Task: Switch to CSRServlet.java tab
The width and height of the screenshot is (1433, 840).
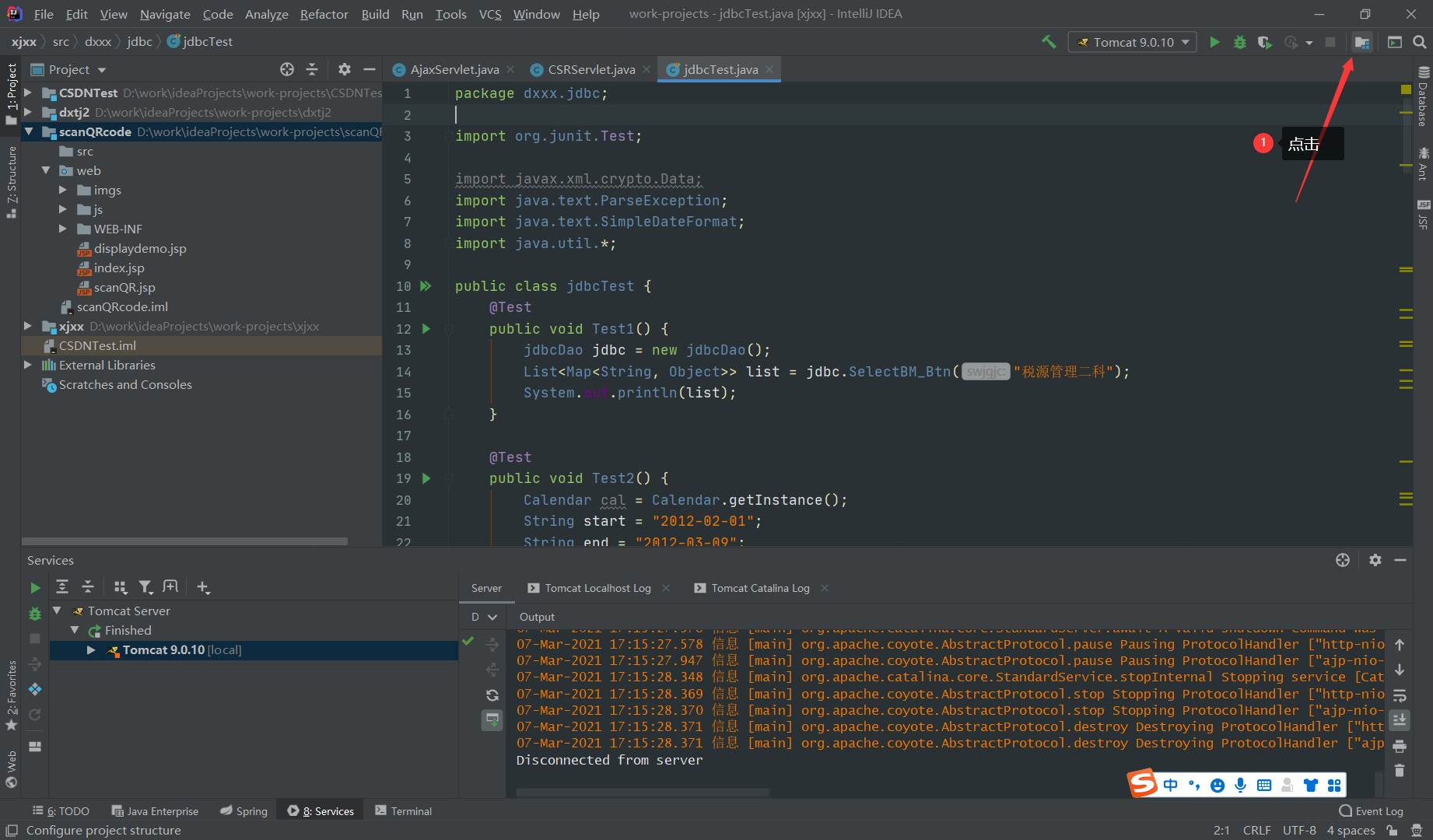Action: point(591,69)
